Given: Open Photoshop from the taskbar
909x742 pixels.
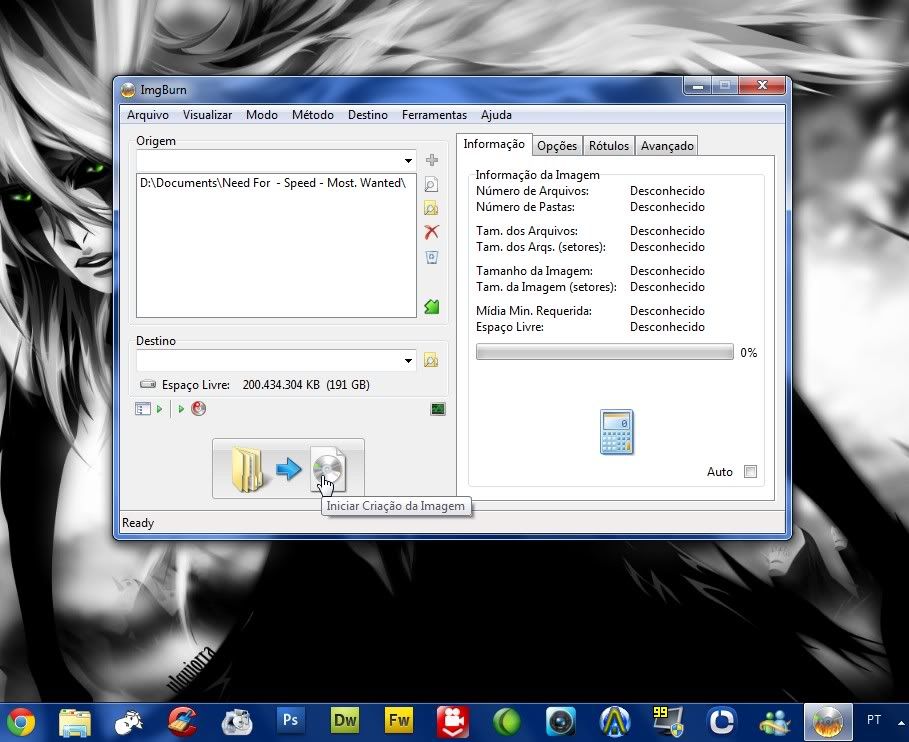Looking at the screenshot, I should click(291, 719).
